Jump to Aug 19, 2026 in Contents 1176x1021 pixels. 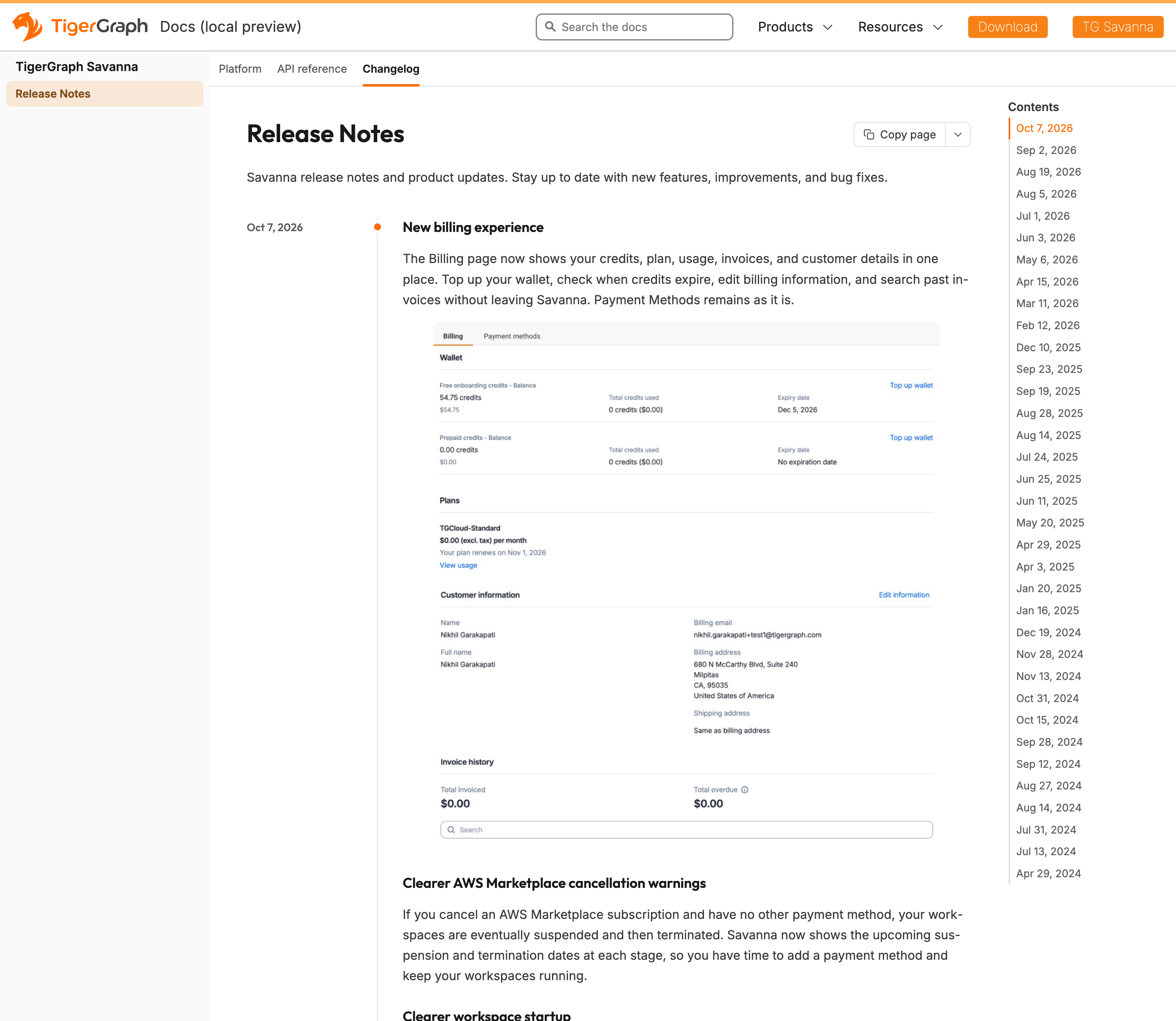point(1048,172)
